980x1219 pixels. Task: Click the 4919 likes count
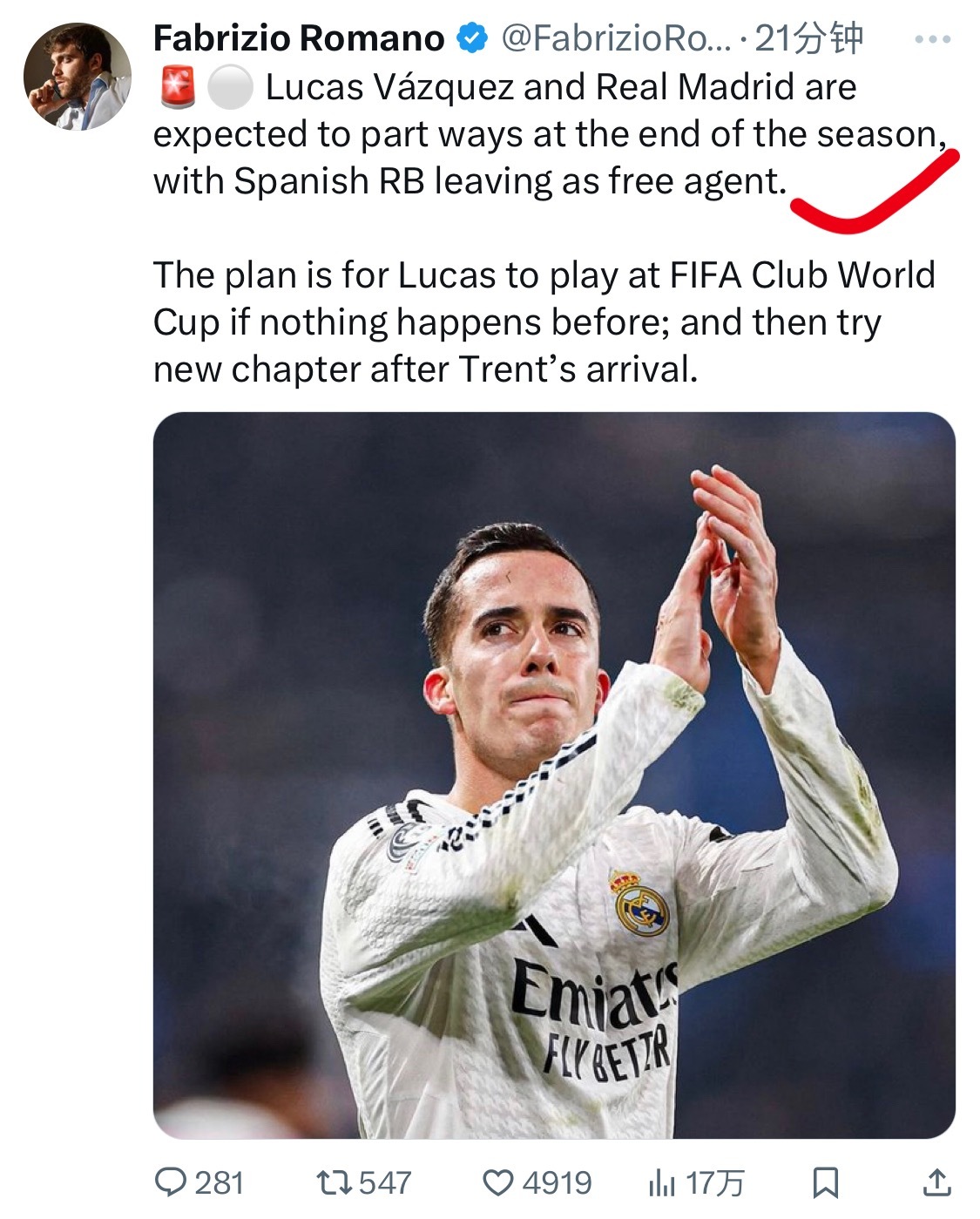(557, 1183)
